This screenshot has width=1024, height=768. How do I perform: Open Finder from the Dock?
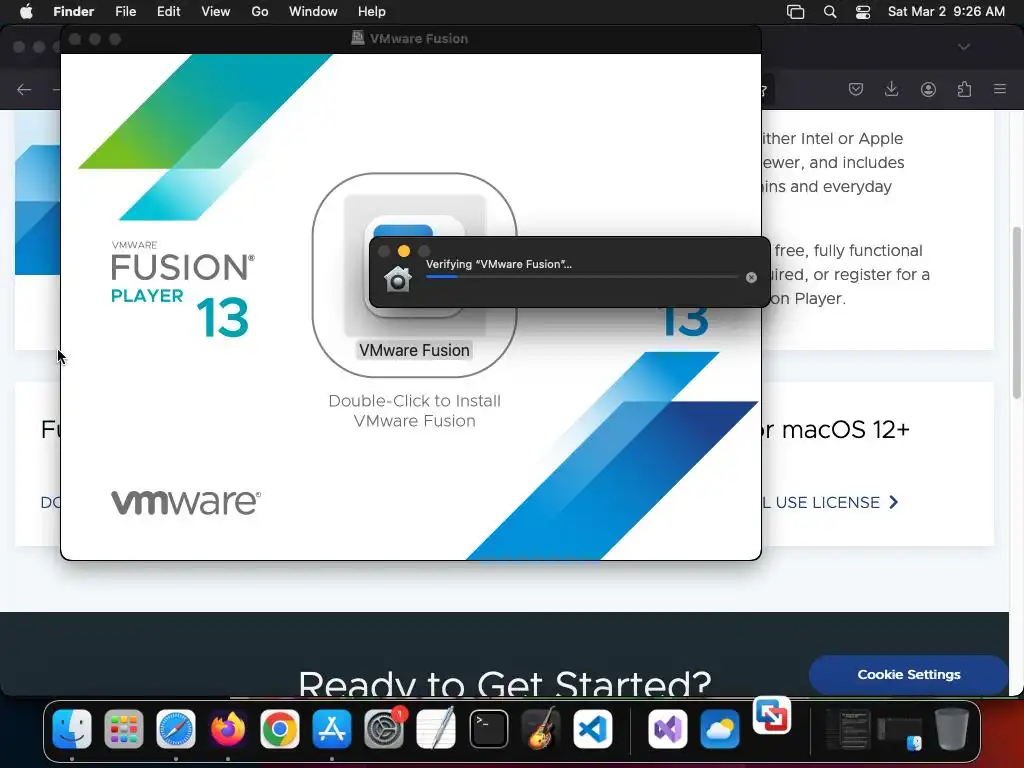(72, 728)
